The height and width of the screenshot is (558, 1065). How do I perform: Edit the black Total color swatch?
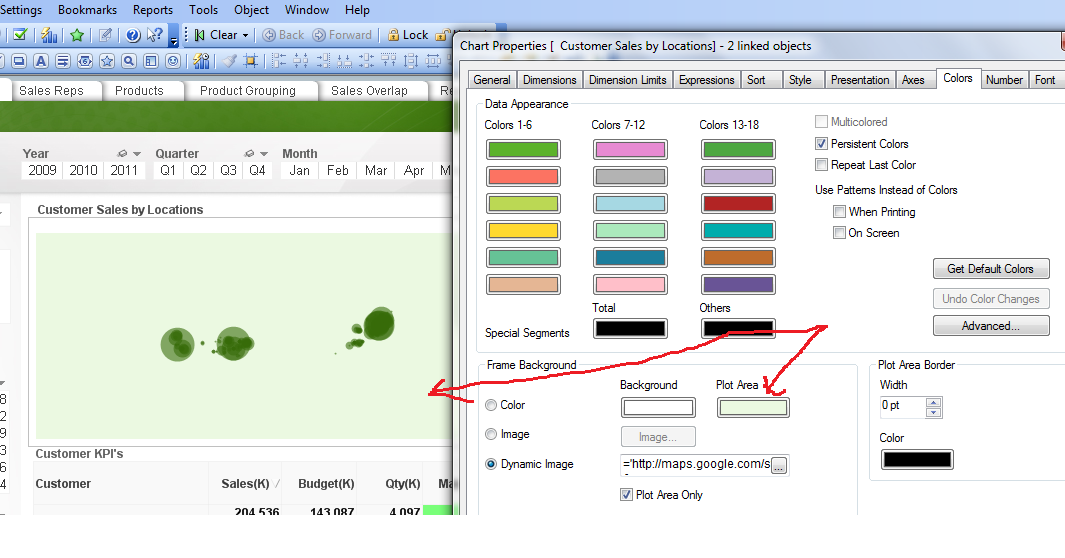(630, 329)
